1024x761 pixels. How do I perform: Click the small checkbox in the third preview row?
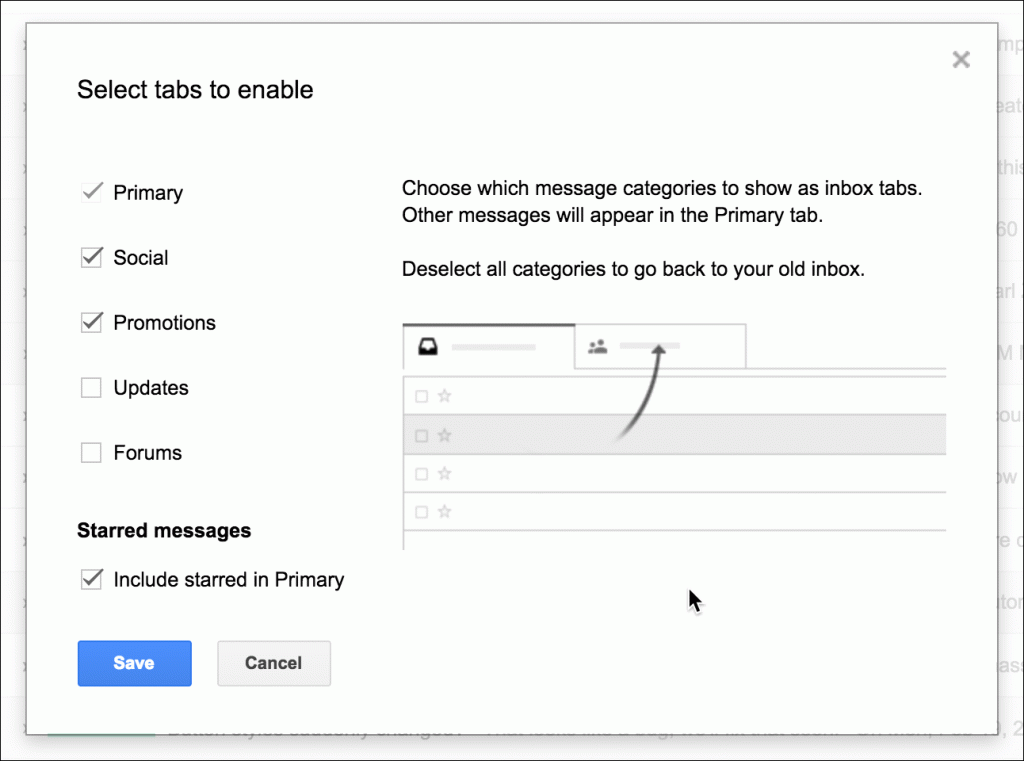[421, 474]
